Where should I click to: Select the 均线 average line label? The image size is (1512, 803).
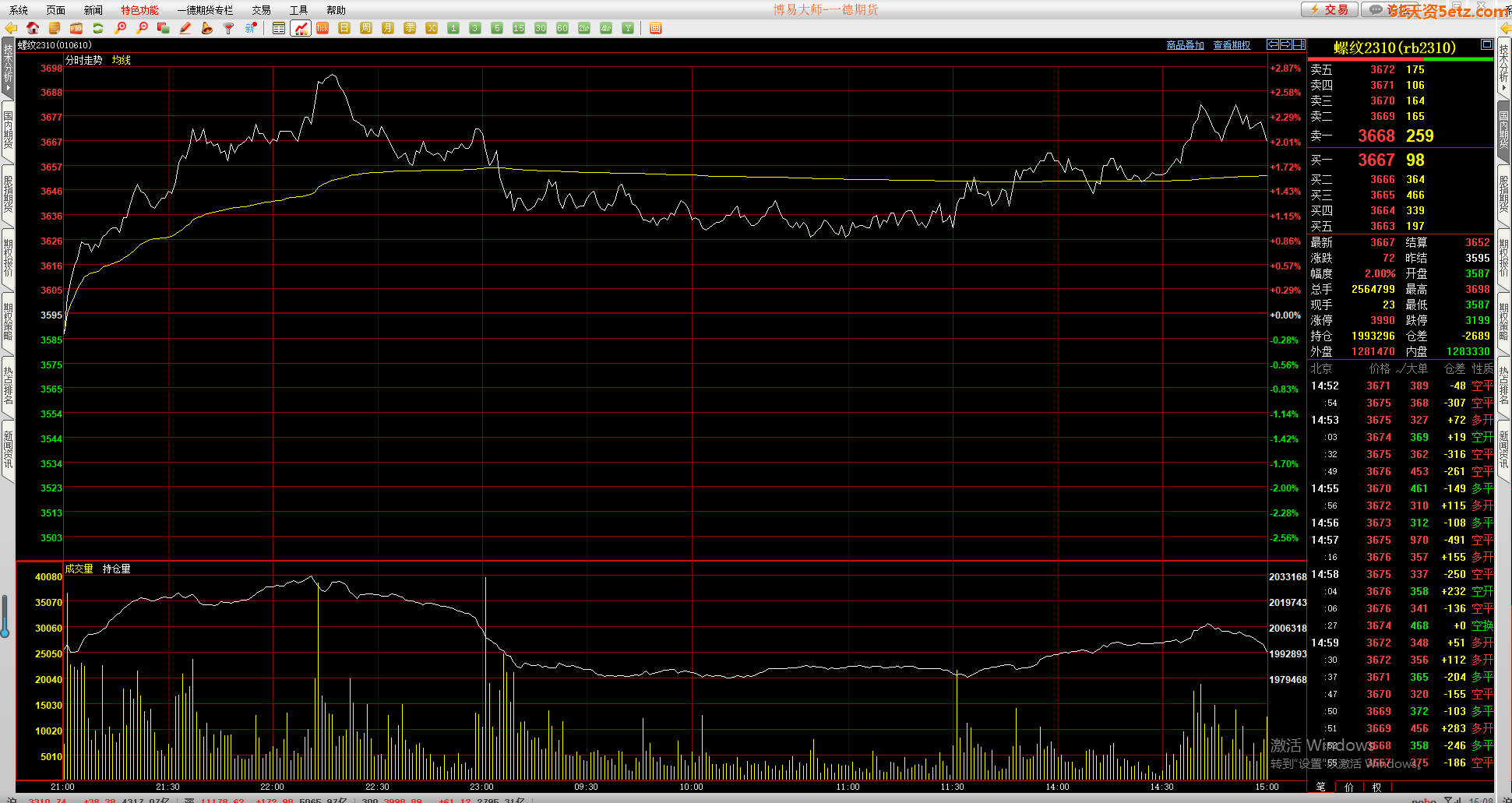[x=122, y=60]
